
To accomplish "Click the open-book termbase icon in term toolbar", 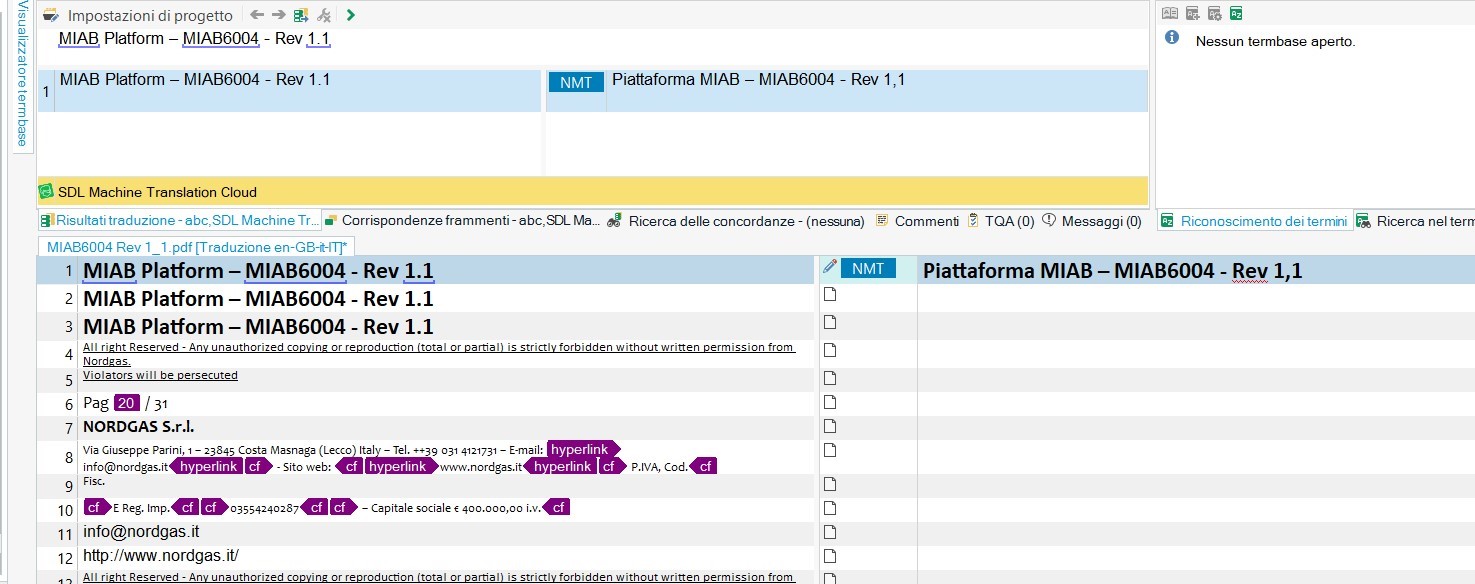I will tap(1169, 13).
